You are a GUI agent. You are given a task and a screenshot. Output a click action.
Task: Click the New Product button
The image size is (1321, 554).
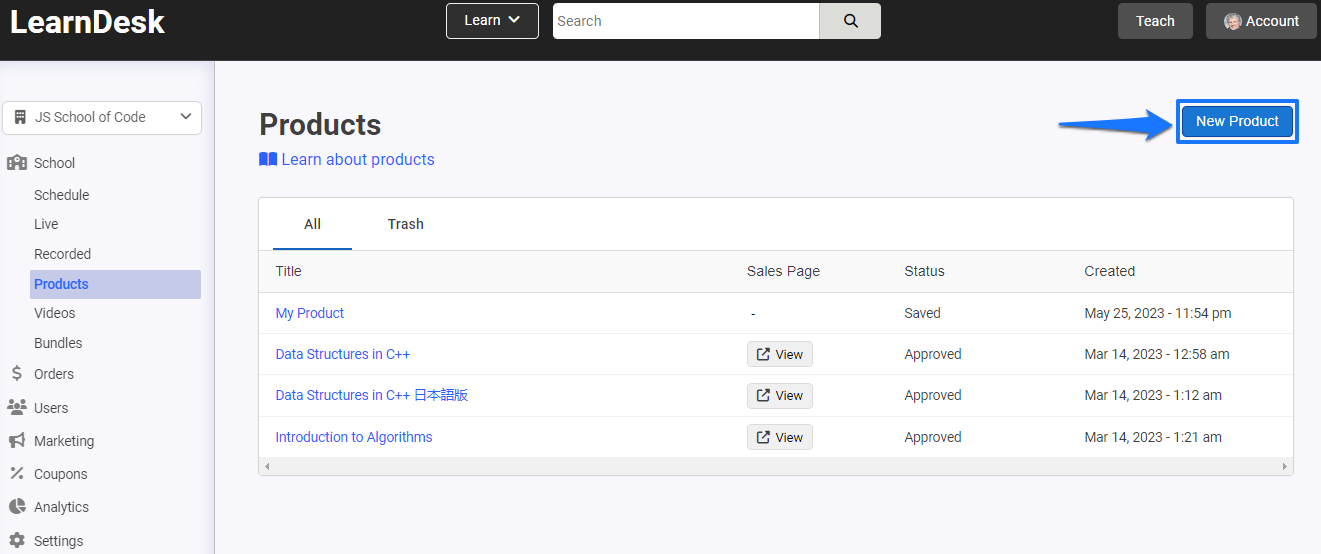click(x=1237, y=121)
